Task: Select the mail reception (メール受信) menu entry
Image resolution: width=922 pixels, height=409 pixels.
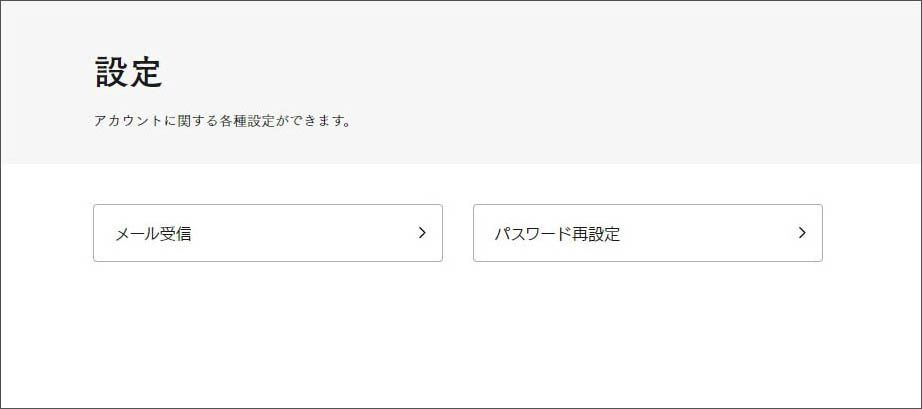Action: click(267, 233)
